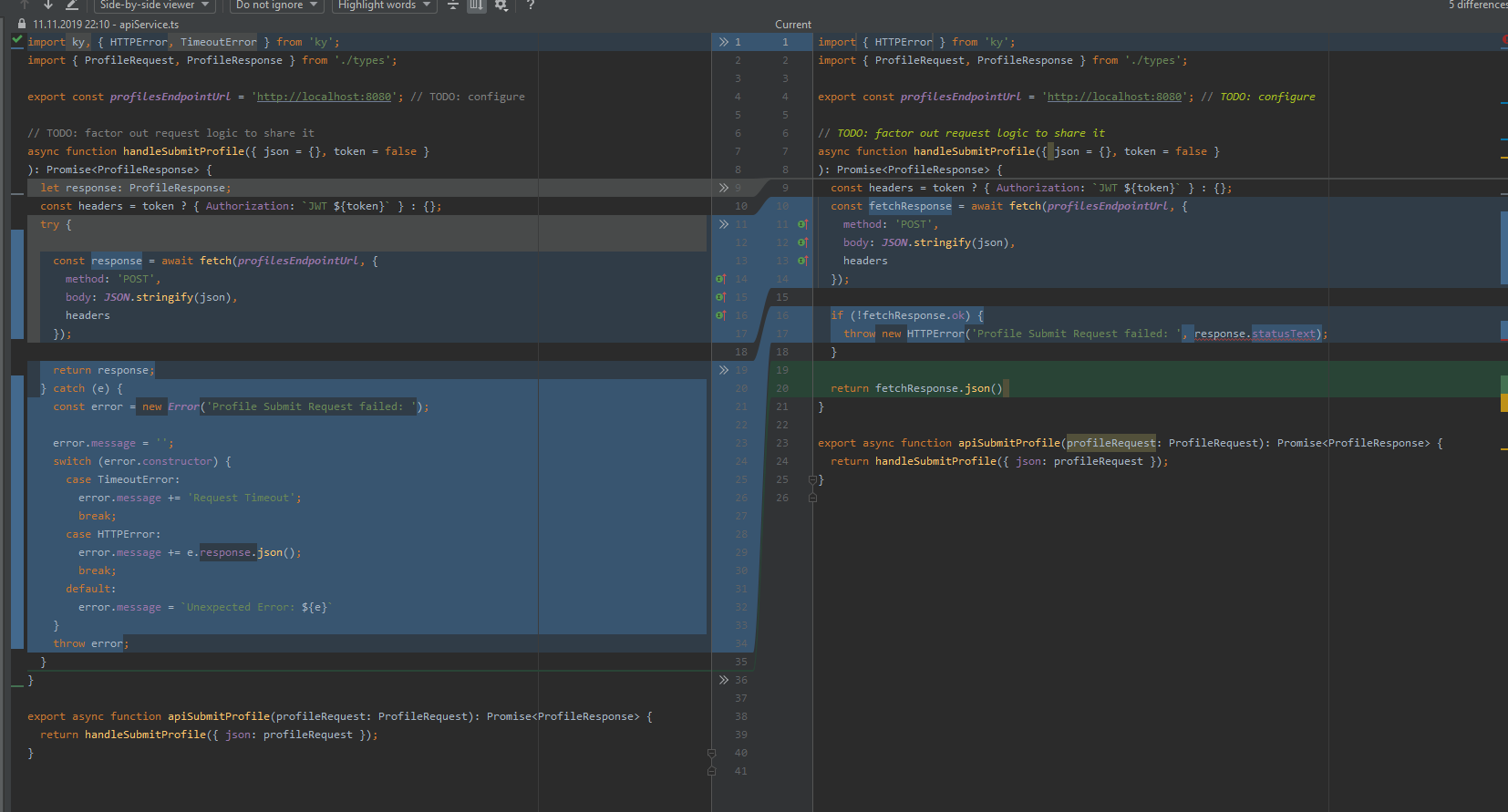
Task: Open localhost:8080 link in left pane
Action: click(324, 97)
